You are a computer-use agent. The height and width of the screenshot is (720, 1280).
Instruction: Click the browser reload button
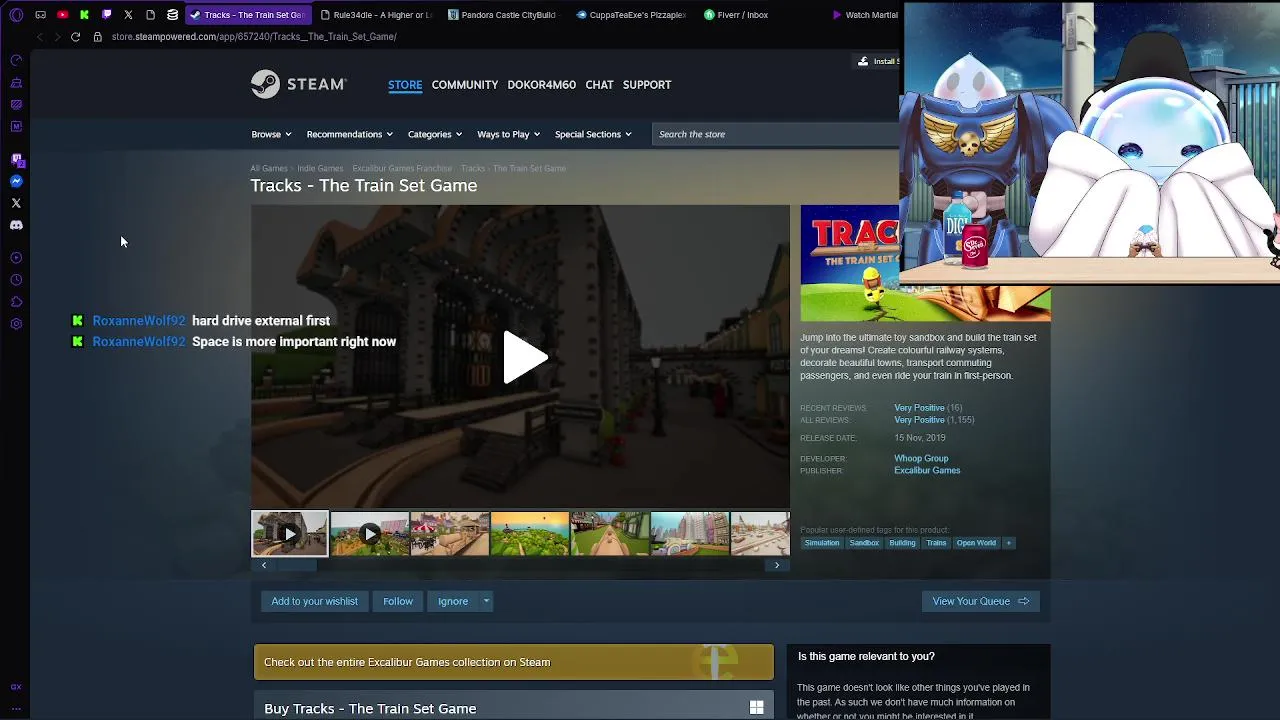(x=75, y=37)
